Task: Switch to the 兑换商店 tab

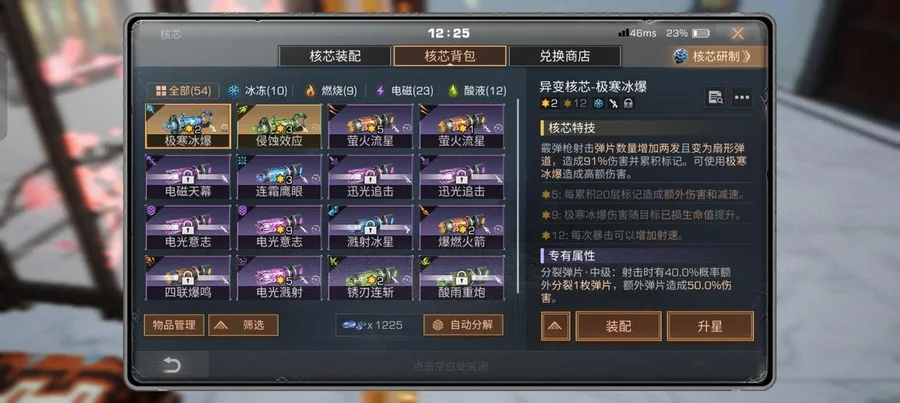Action: pyautogui.click(x=565, y=56)
